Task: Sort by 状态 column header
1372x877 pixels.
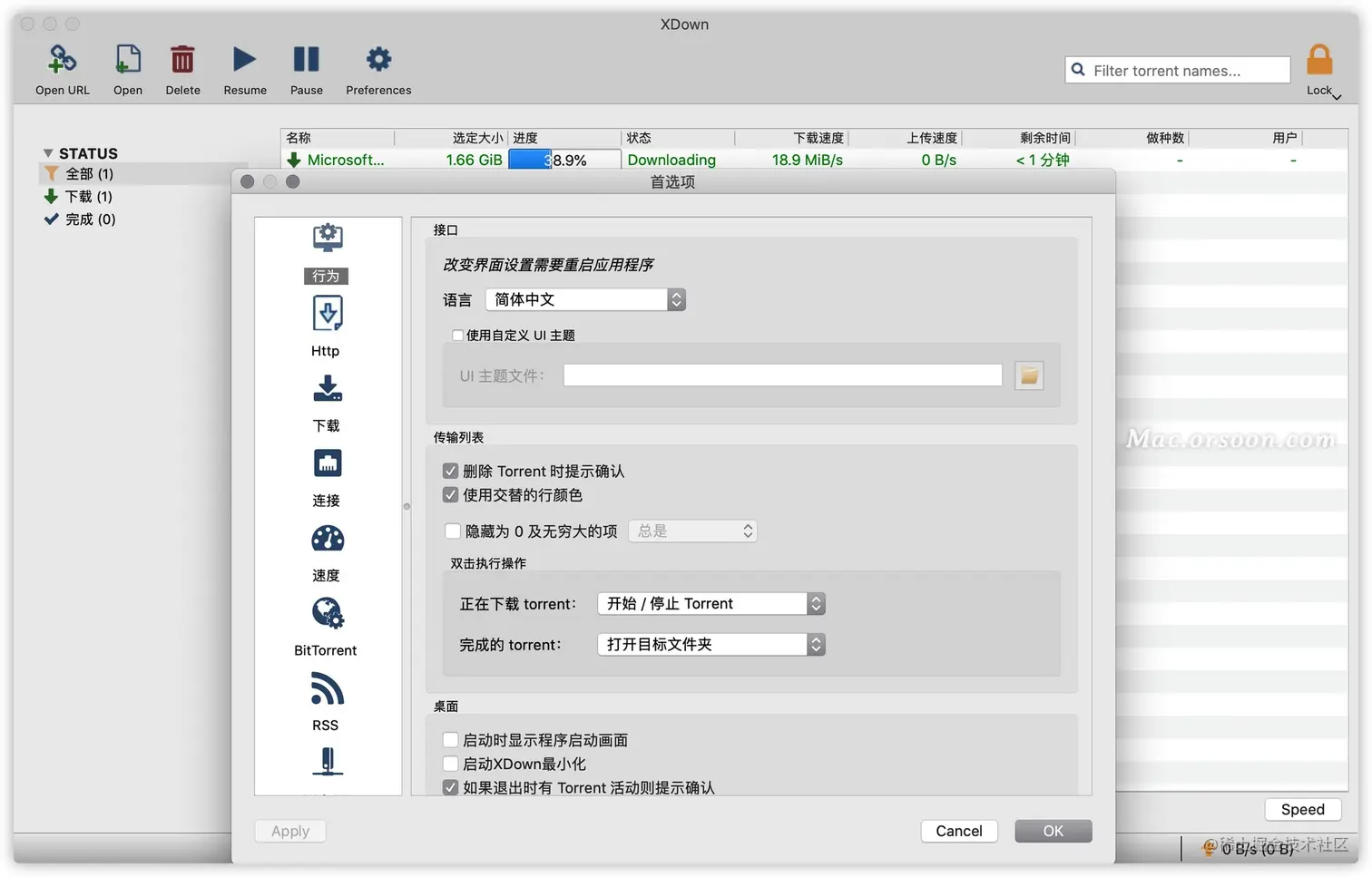Action: [x=678, y=138]
